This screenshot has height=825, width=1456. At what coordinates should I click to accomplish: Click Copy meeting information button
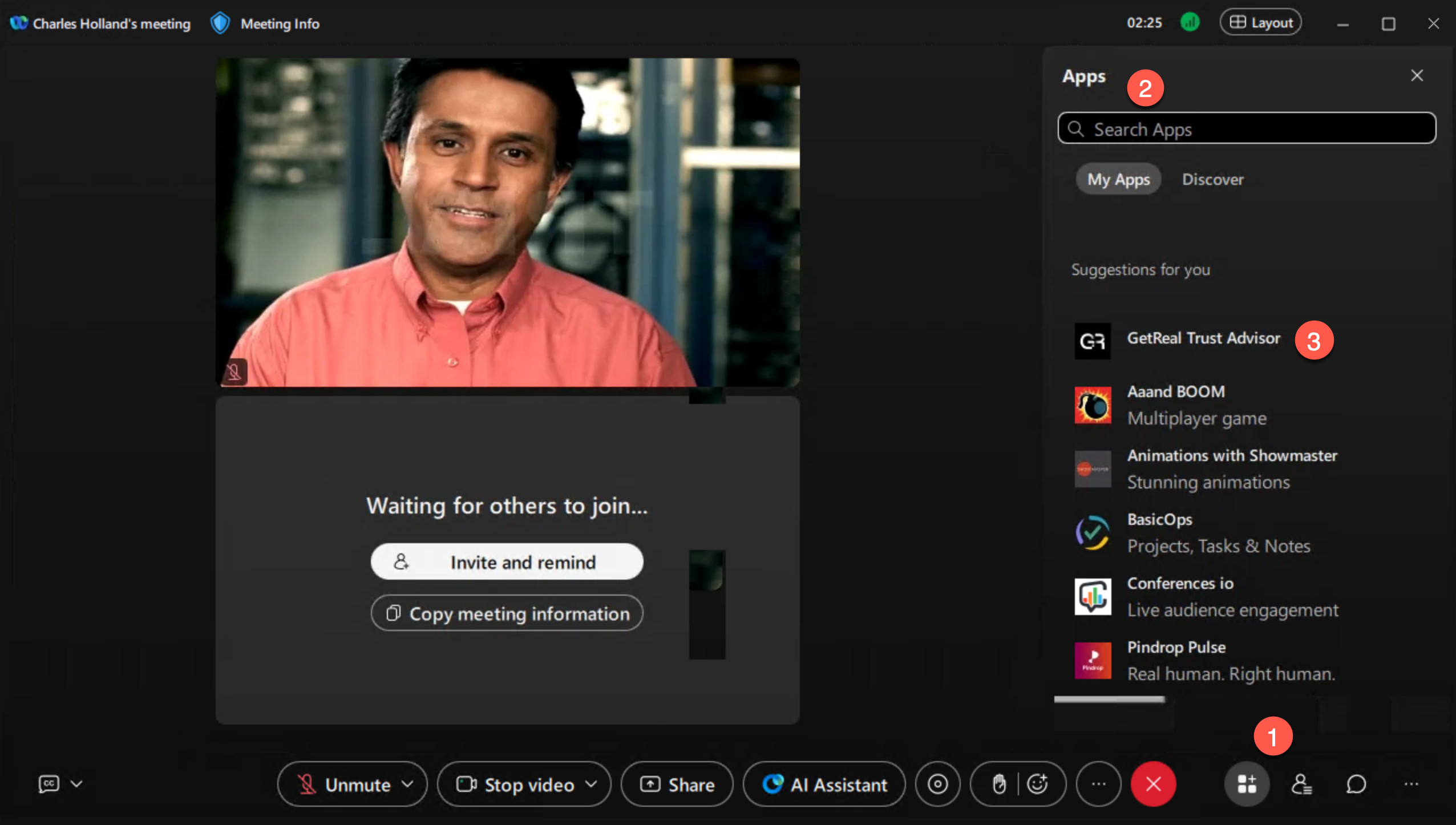[507, 613]
